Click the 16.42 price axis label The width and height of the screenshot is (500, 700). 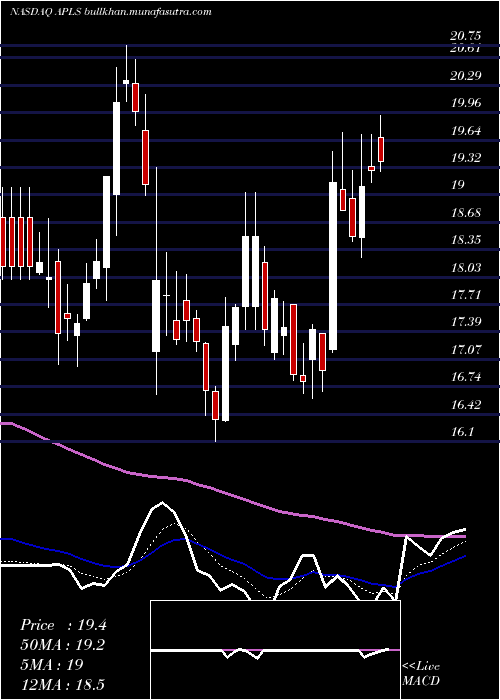(466, 405)
